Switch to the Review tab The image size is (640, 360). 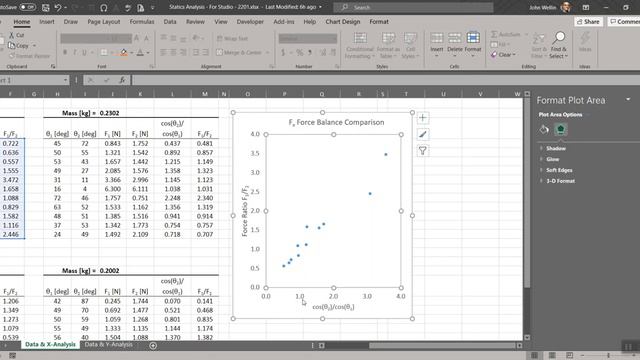point(195,22)
